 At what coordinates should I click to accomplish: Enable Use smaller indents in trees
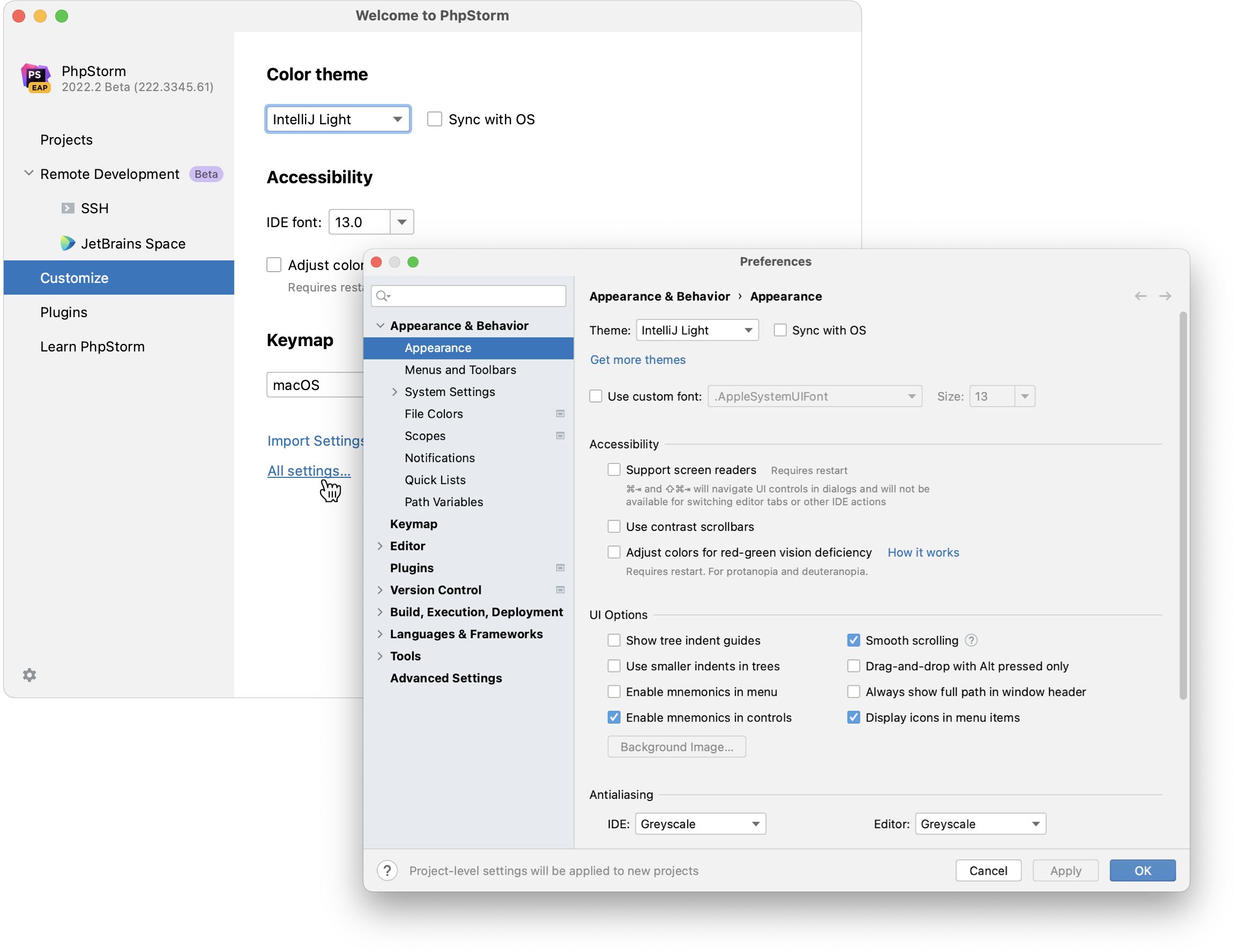point(614,666)
